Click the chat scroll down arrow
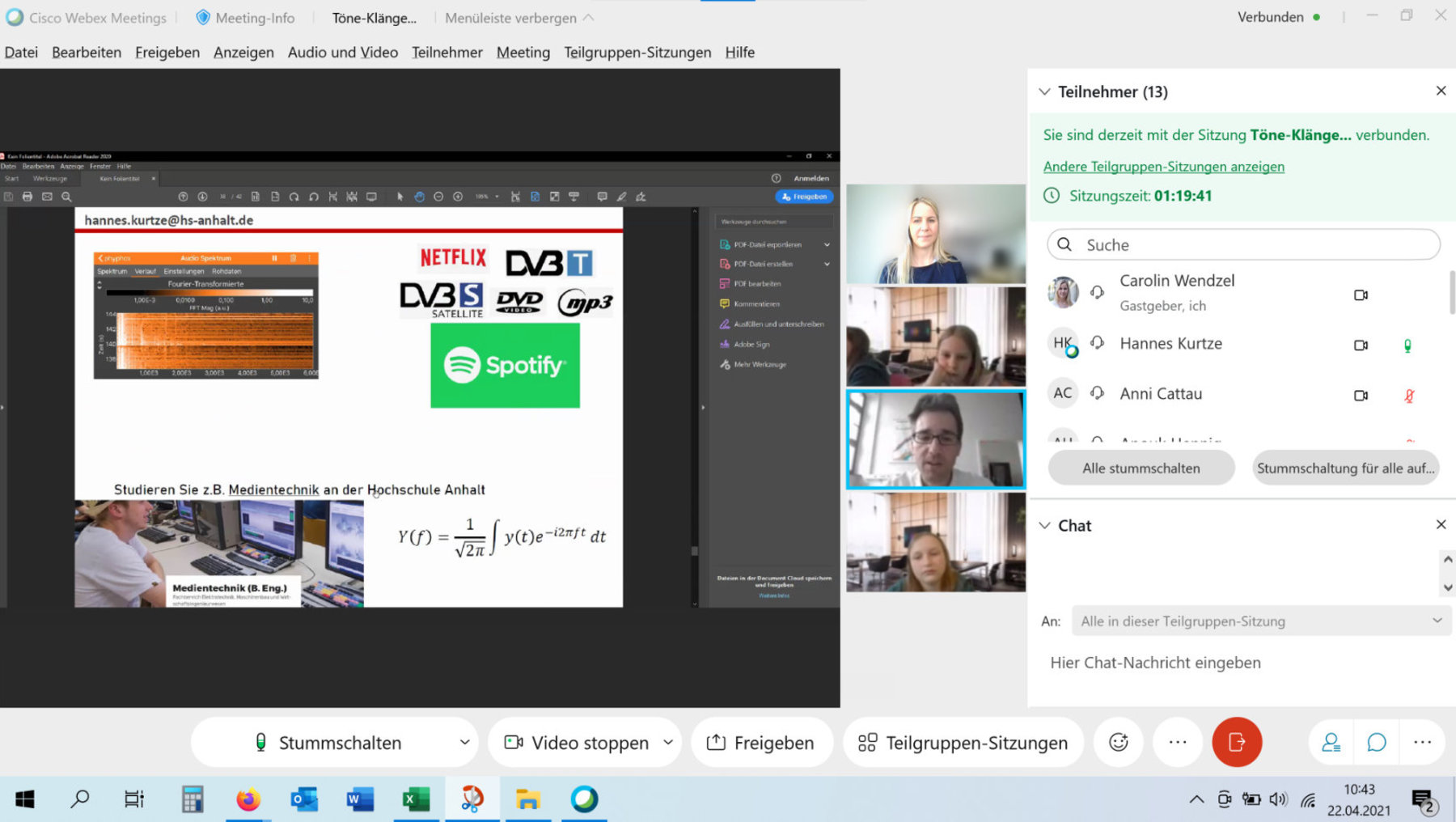Image resolution: width=1456 pixels, height=822 pixels. tap(1448, 587)
